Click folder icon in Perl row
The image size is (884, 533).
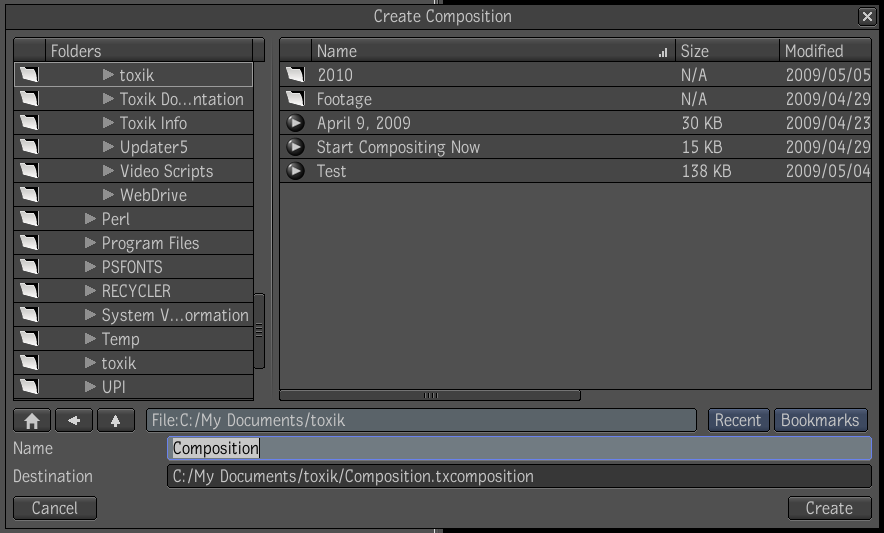click(29, 219)
